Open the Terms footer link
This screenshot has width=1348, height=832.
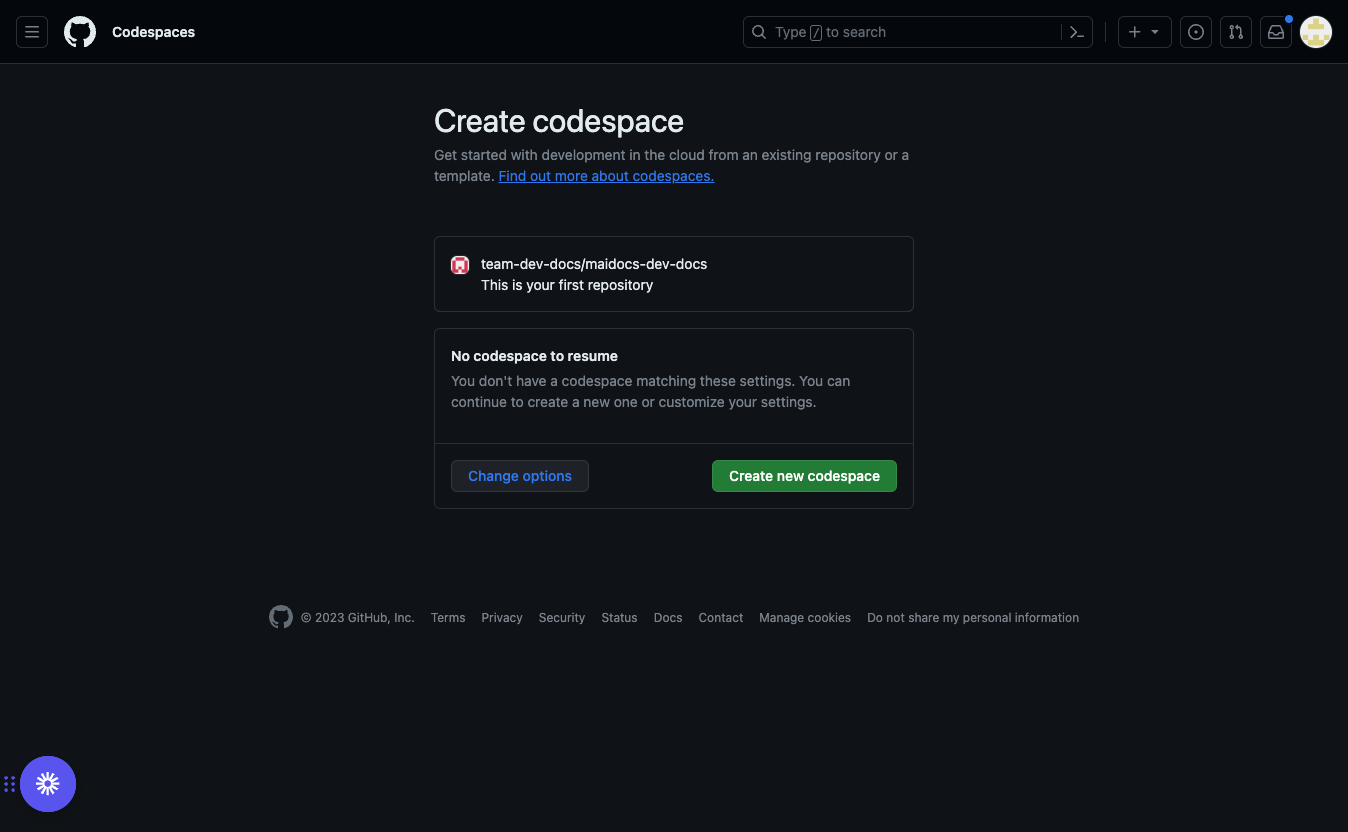click(x=448, y=618)
